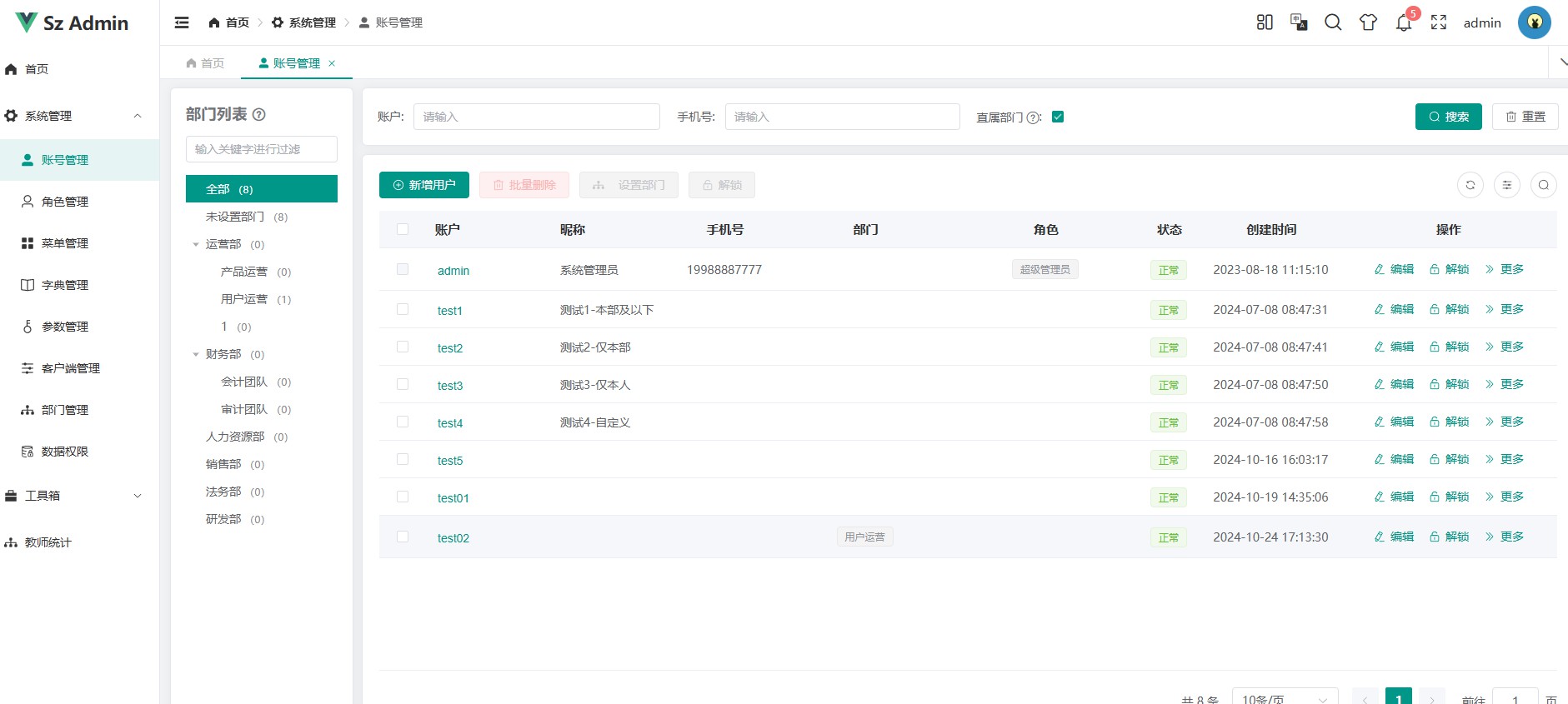The width and height of the screenshot is (1568, 704).
Task: Click the Sz Admin logo
Action: pyautogui.click(x=73, y=22)
